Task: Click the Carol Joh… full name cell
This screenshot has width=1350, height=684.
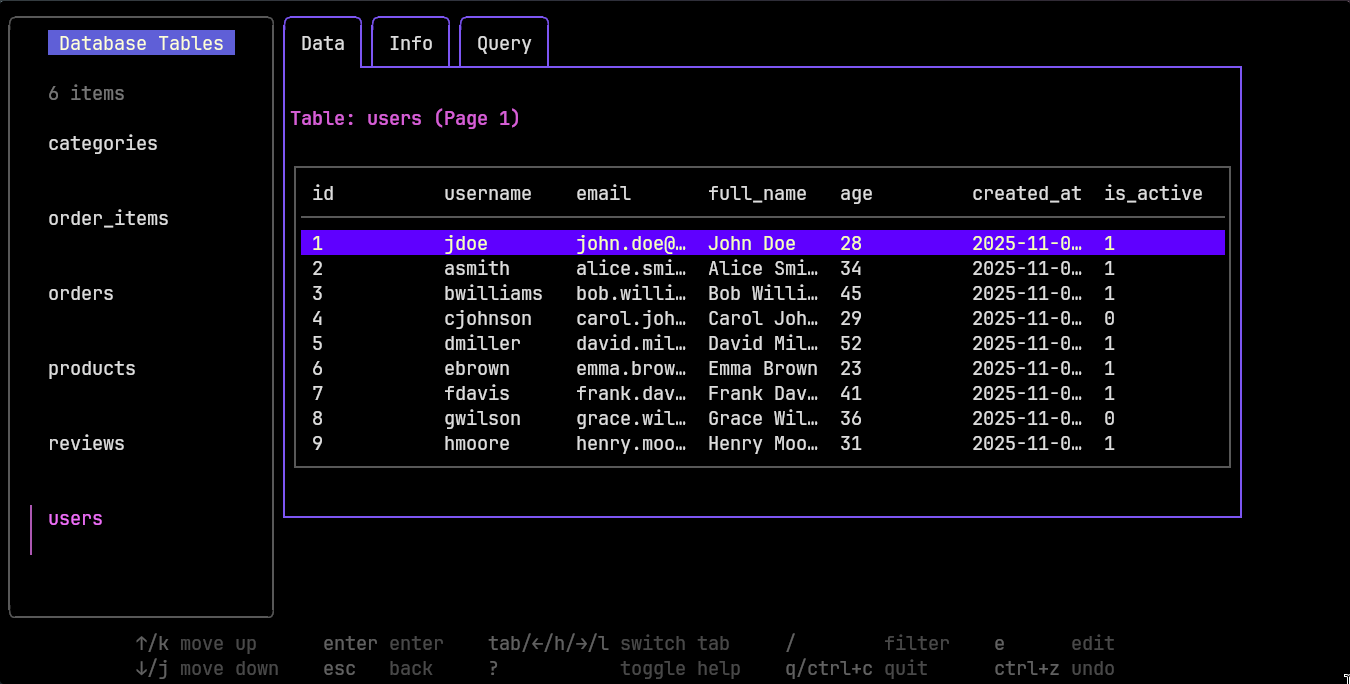Action: point(763,318)
